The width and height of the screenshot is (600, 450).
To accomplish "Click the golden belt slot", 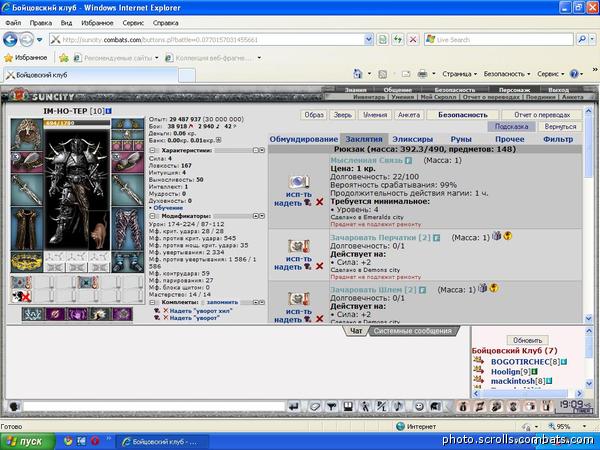I will (x=27, y=262).
